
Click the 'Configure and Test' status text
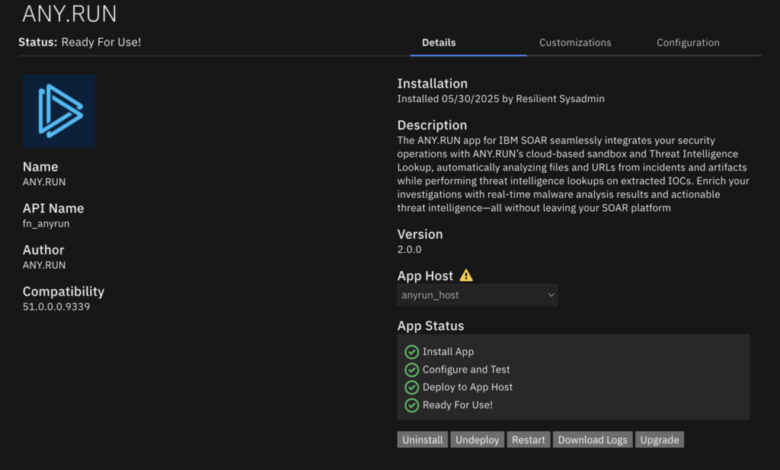pyautogui.click(x=466, y=370)
